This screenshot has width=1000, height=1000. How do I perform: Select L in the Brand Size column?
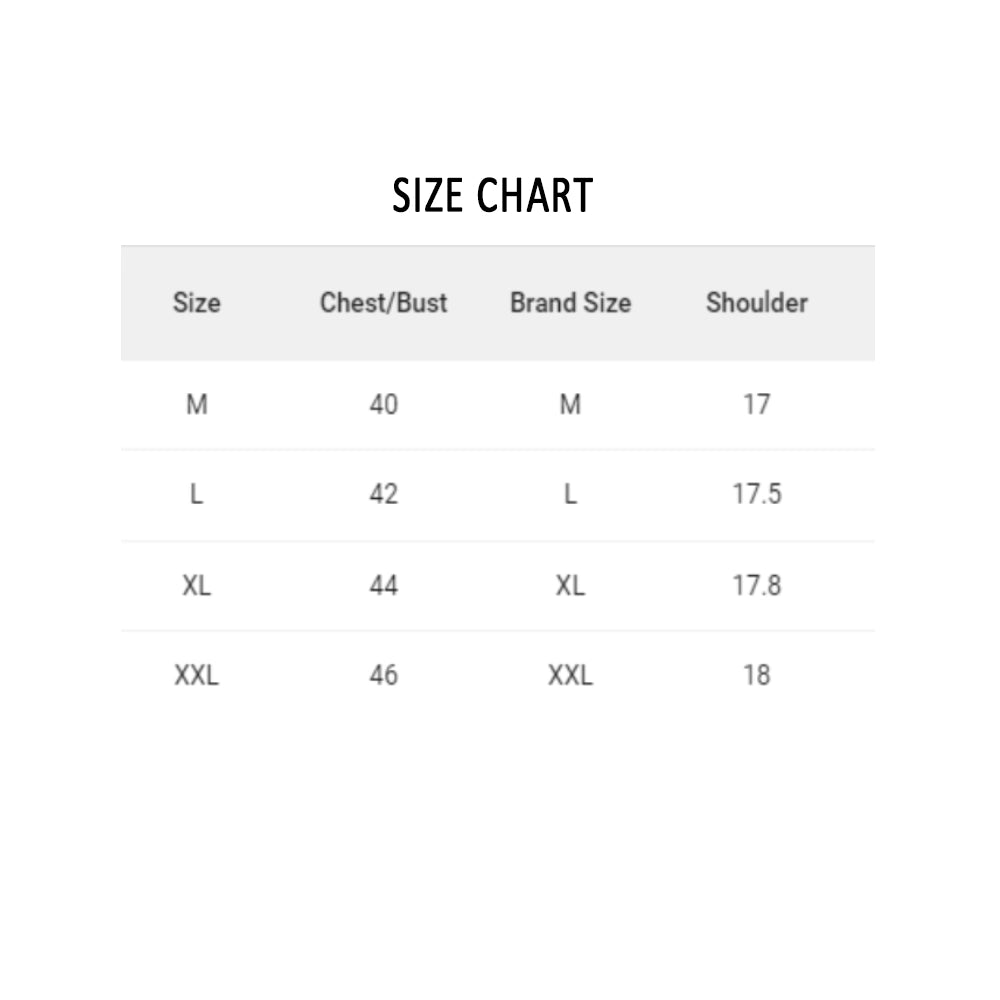click(570, 495)
